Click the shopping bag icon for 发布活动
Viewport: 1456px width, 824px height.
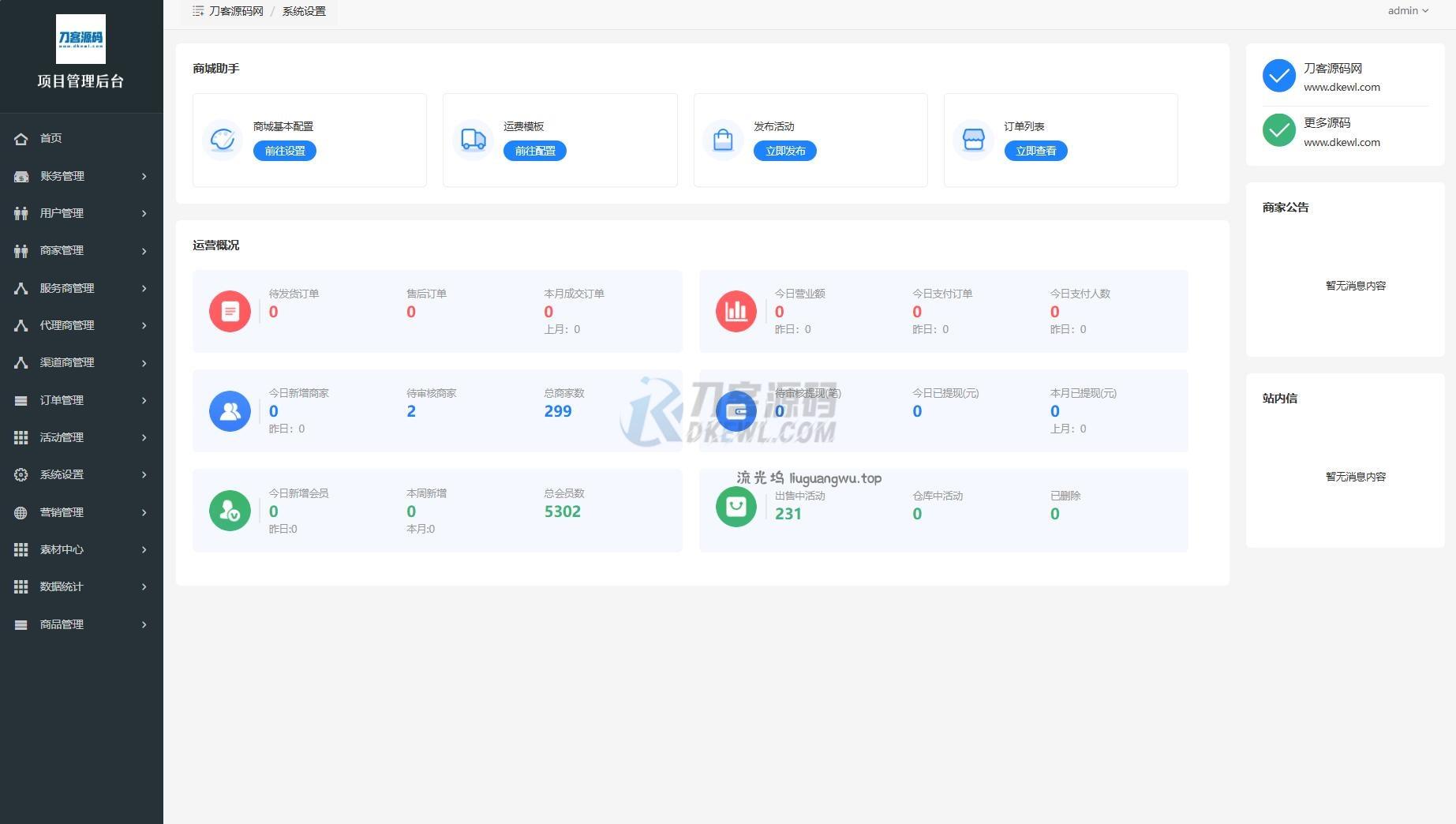click(723, 140)
